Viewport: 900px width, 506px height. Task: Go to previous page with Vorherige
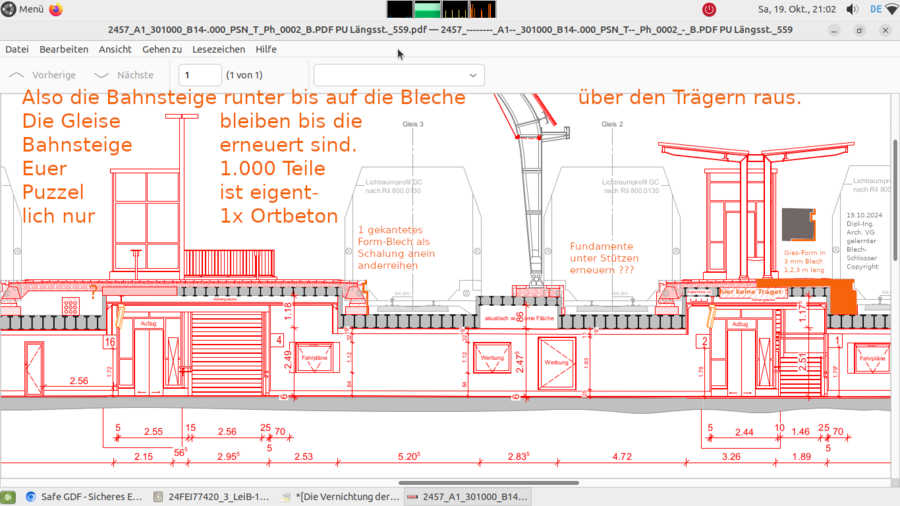click(x=43, y=75)
